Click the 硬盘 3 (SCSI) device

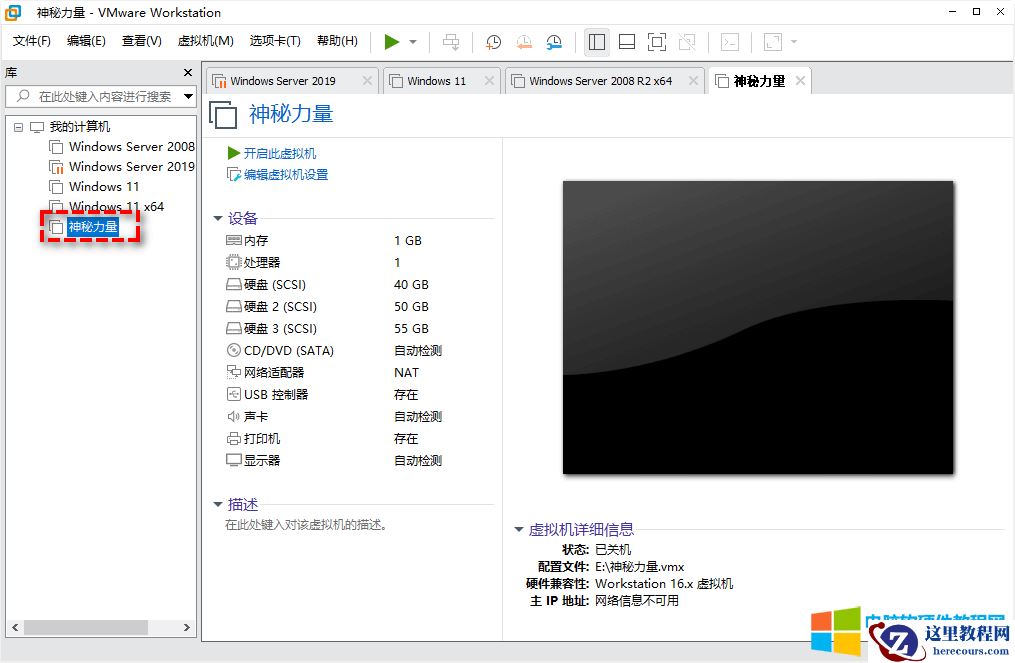click(x=328, y=329)
